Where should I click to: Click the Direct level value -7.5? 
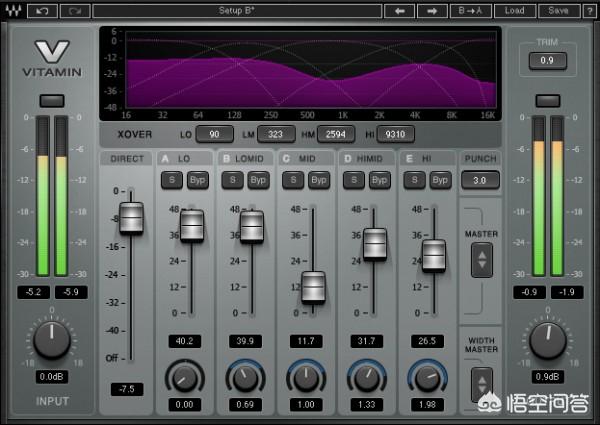(x=127, y=389)
